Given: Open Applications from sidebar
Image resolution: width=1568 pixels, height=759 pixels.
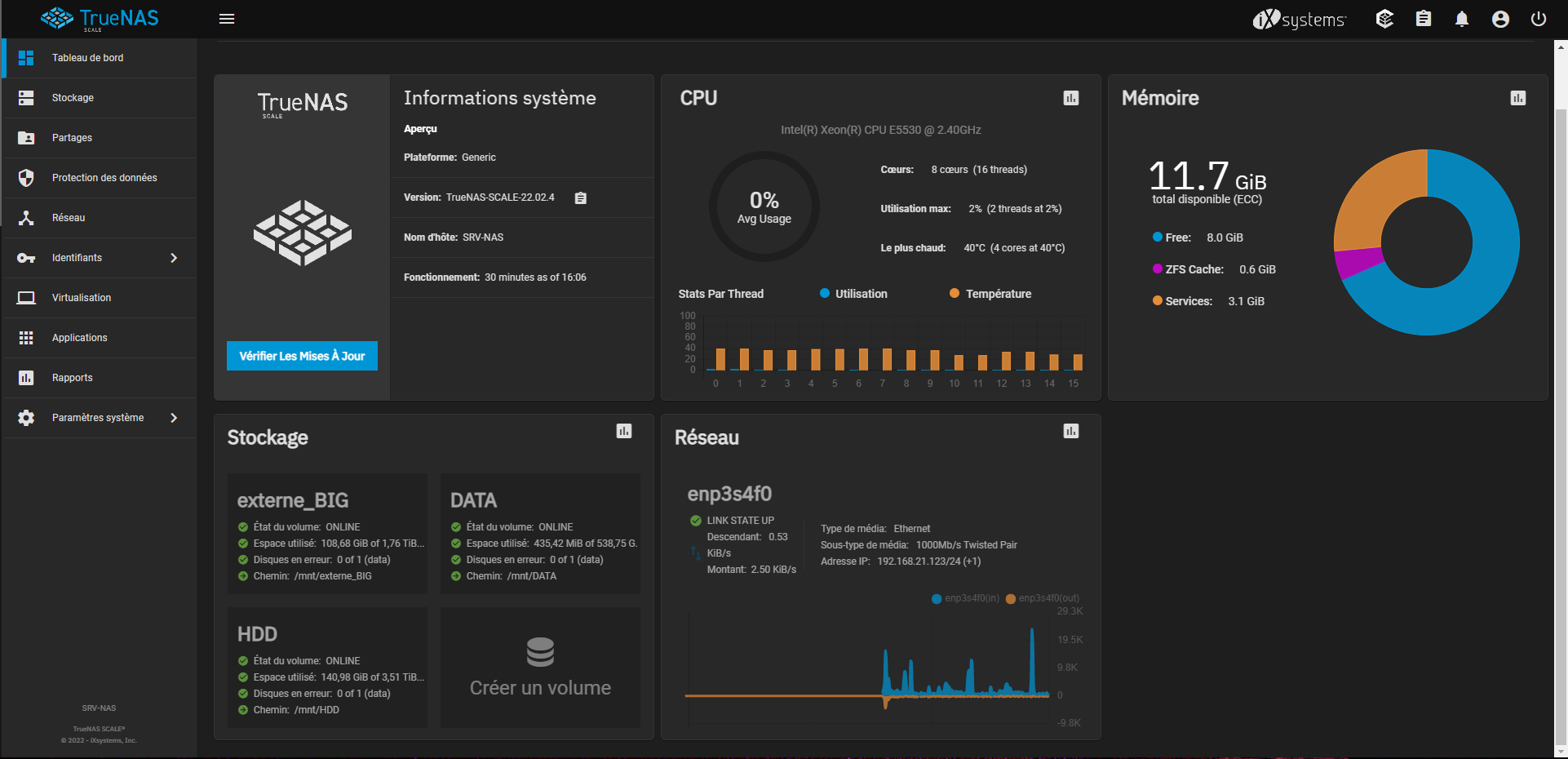Looking at the screenshot, I should (x=79, y=338).
